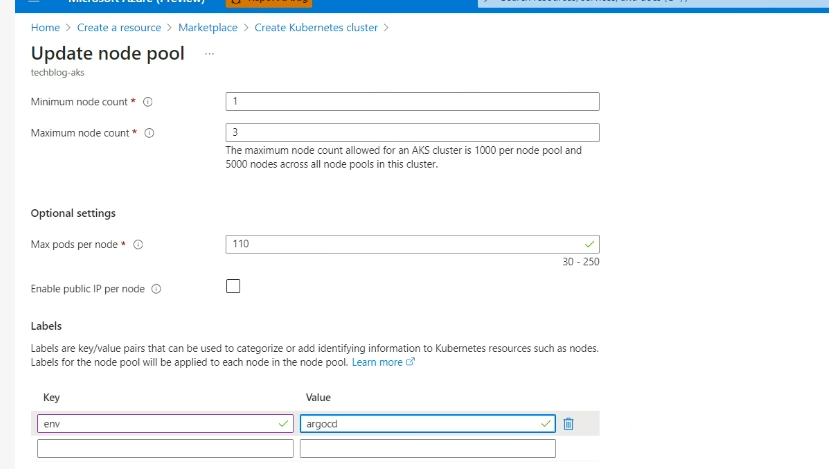Click info icon next to Minimum node count
The height and width of the screenshot is (469, 829).
[148, 102]
